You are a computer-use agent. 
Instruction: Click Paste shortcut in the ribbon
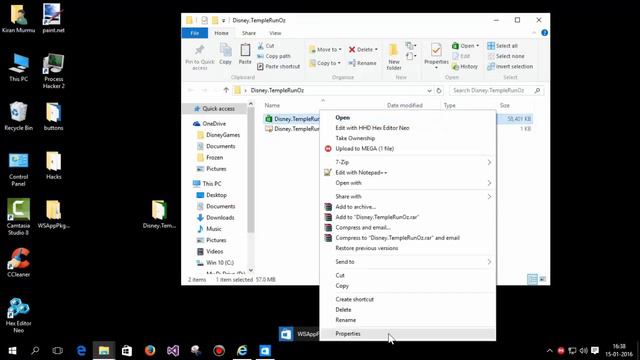[x=278, y=66]
